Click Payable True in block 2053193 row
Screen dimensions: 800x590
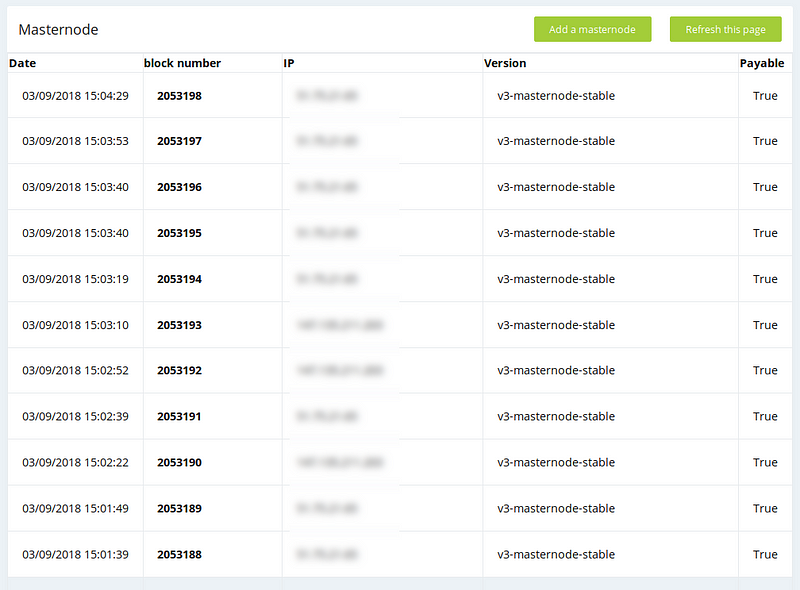pos(765,325)
